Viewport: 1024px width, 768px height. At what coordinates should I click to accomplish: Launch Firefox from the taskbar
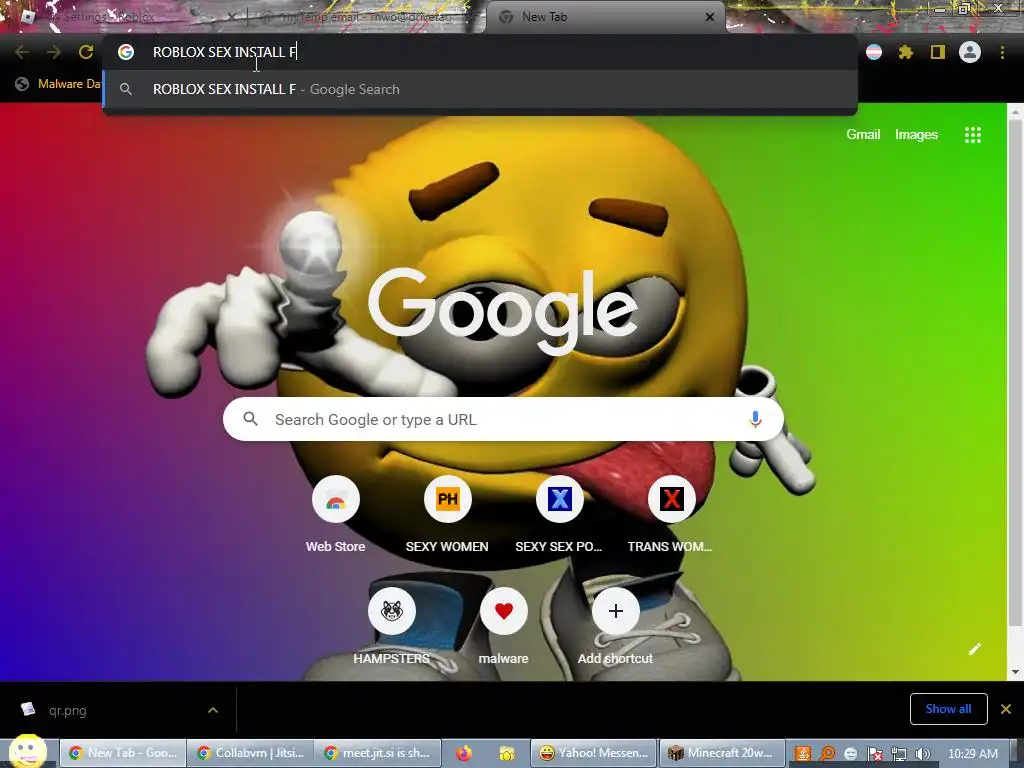pyautogui.click(x=464, y=753)
